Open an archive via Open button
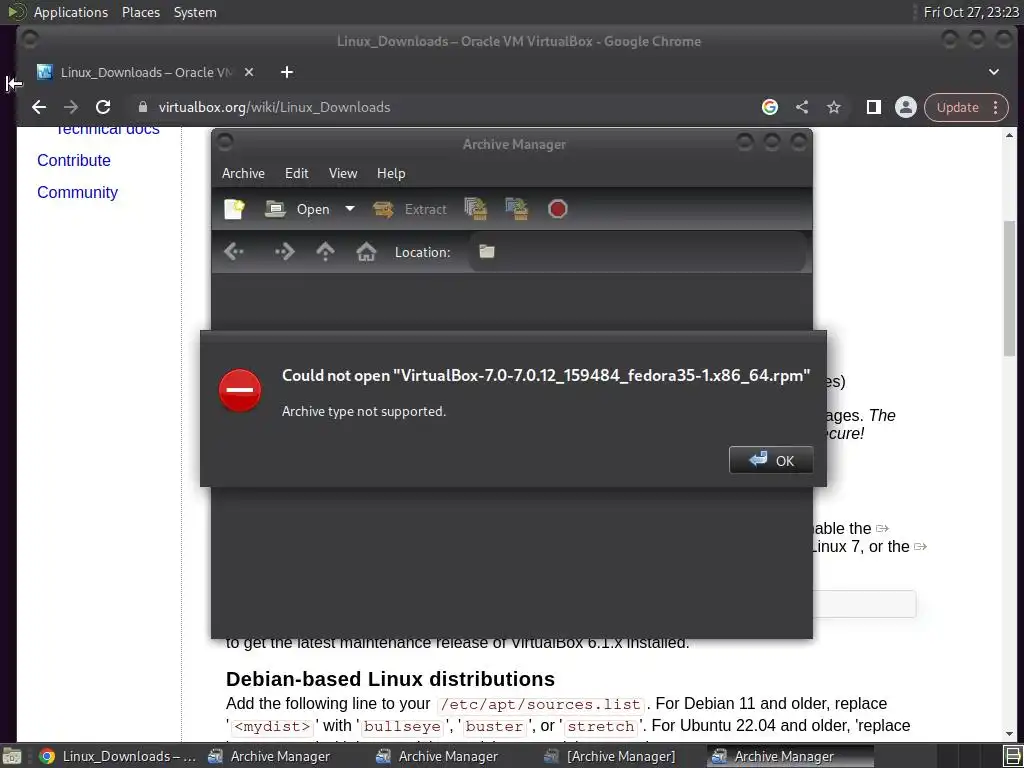The height and width of the screenshot is (768, 1024). 297,209
